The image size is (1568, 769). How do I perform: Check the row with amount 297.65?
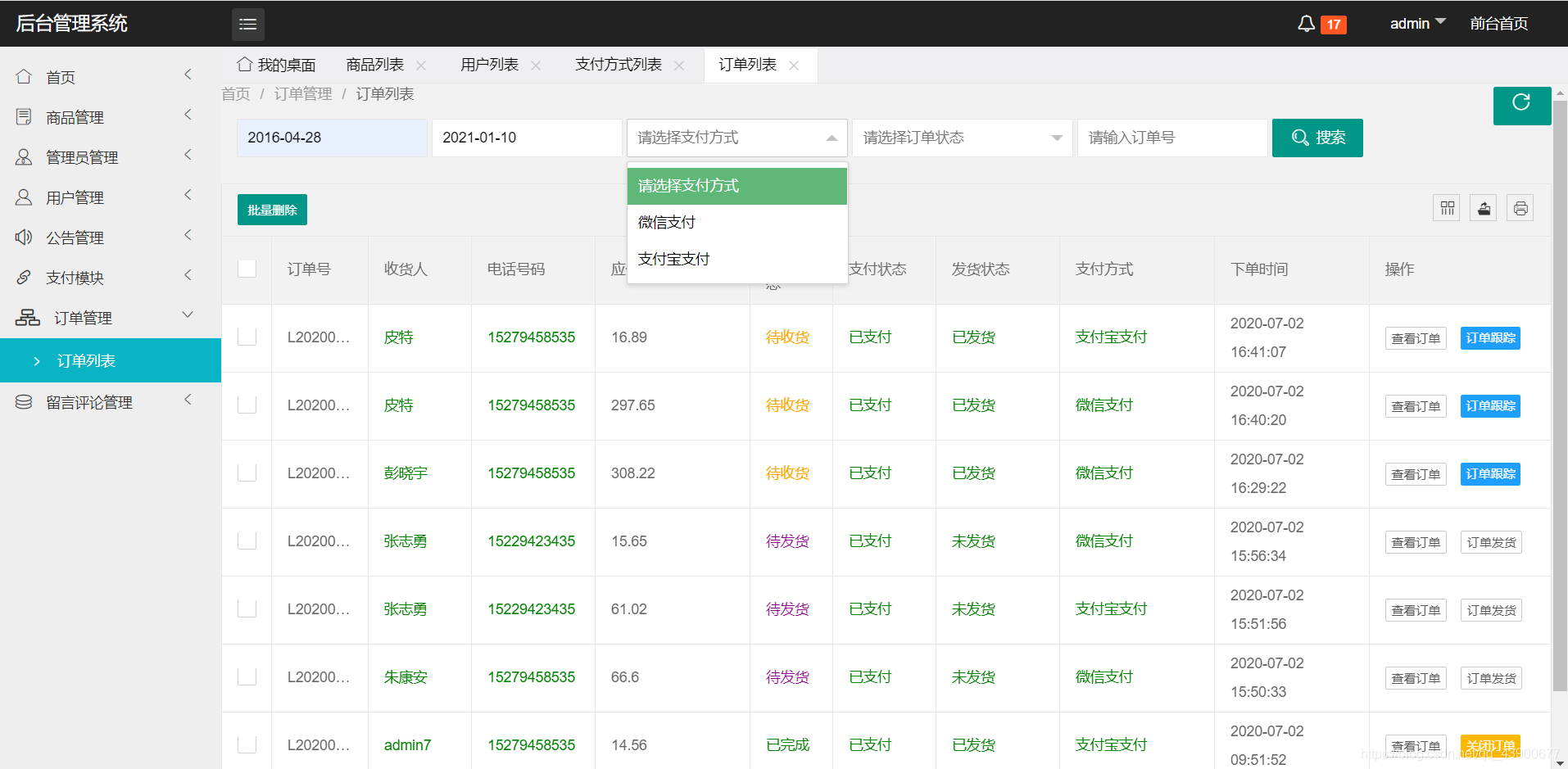coord(247,405)
